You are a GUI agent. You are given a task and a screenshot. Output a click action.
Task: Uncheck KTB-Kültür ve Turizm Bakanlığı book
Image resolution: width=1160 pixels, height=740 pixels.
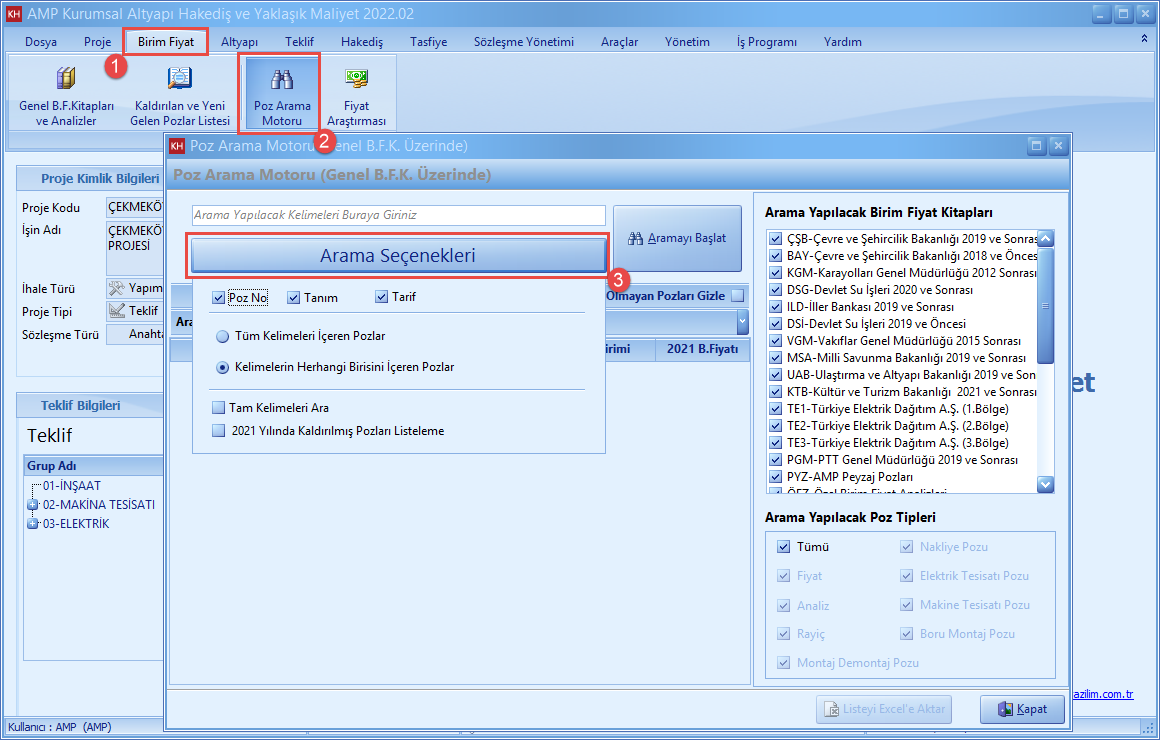775,391
